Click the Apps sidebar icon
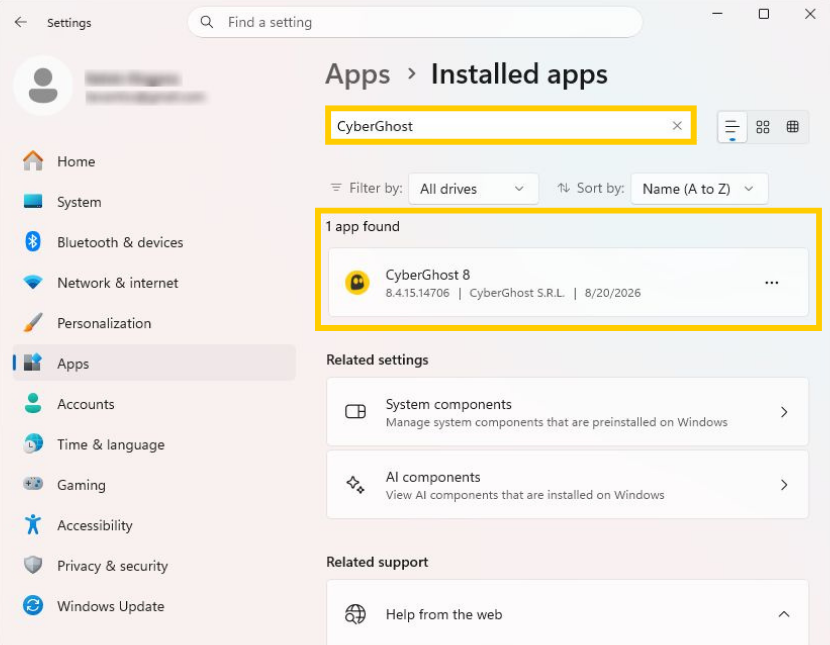 (x=33, y=362)
